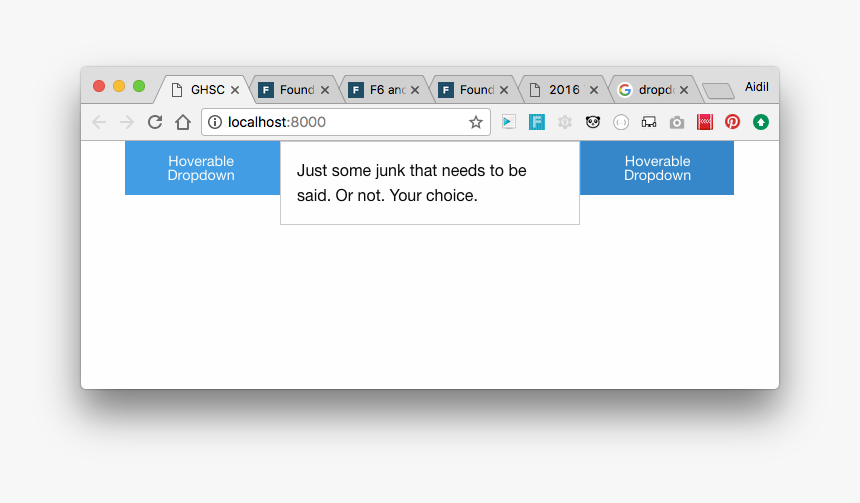
Task: Click the green up-arrow extension icon
Action: [x=761, y=122]
